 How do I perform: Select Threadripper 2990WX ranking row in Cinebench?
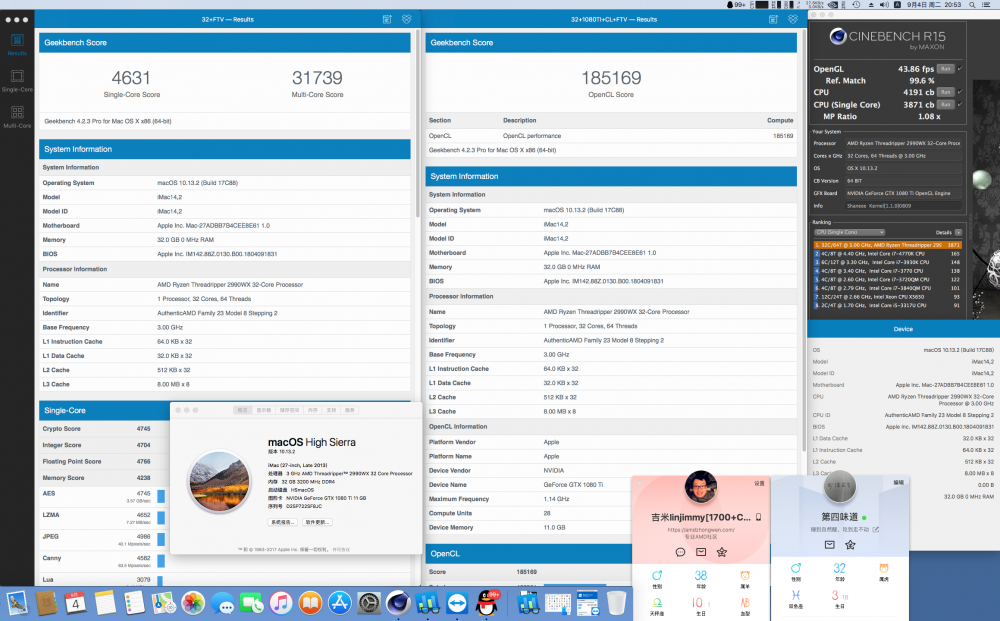coord(887,245)
